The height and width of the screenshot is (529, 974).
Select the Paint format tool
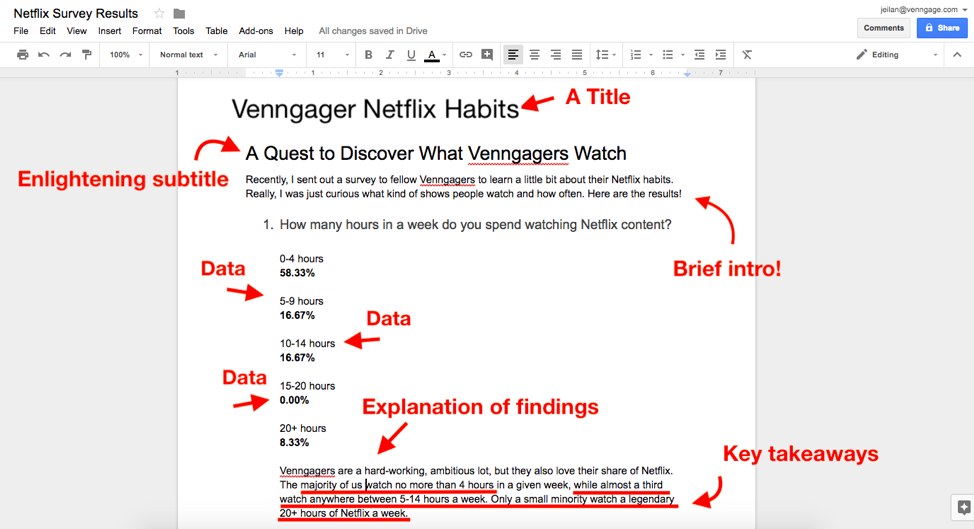coord(86,55)
